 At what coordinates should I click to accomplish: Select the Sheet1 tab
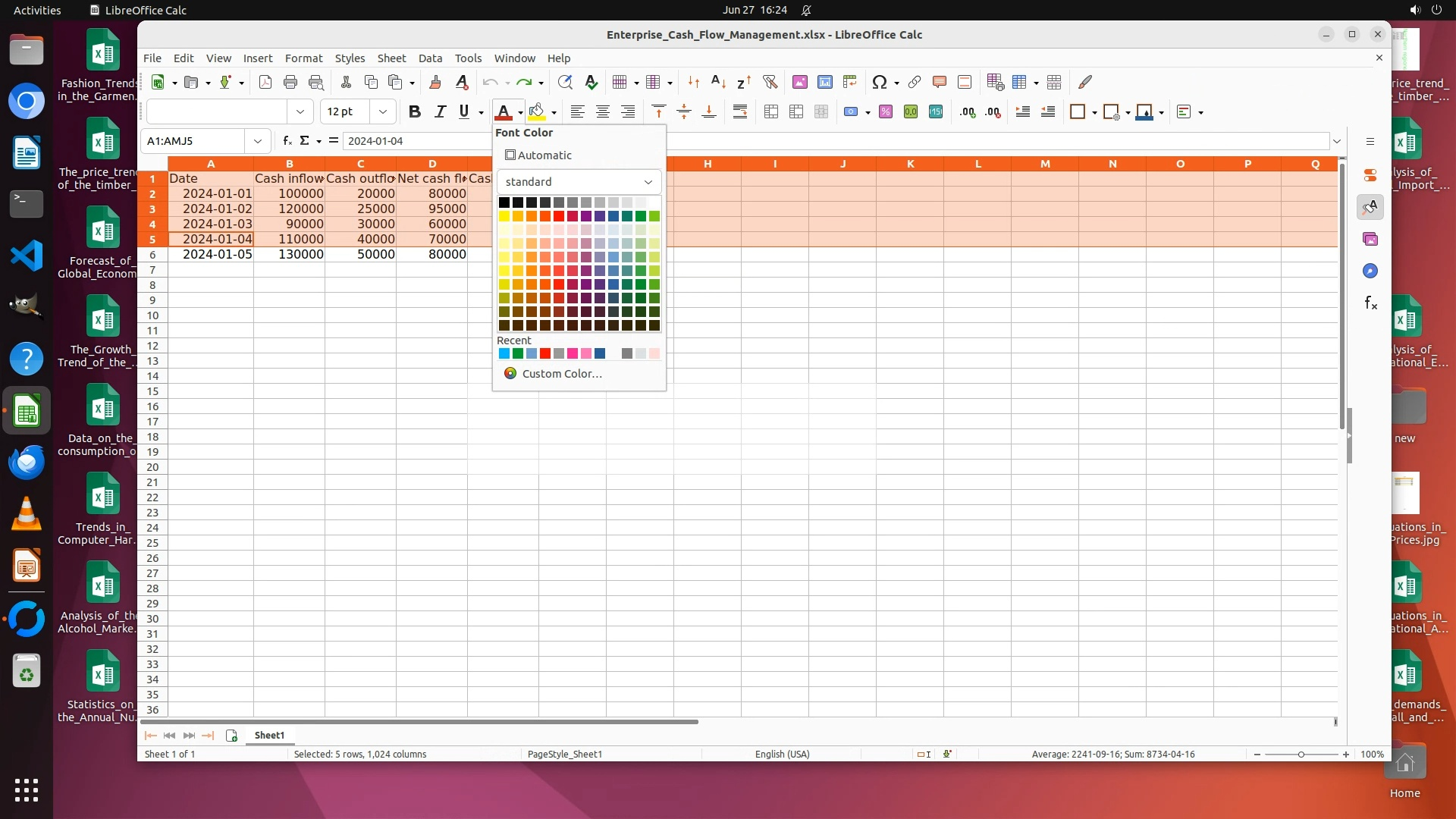coord(269,736)
